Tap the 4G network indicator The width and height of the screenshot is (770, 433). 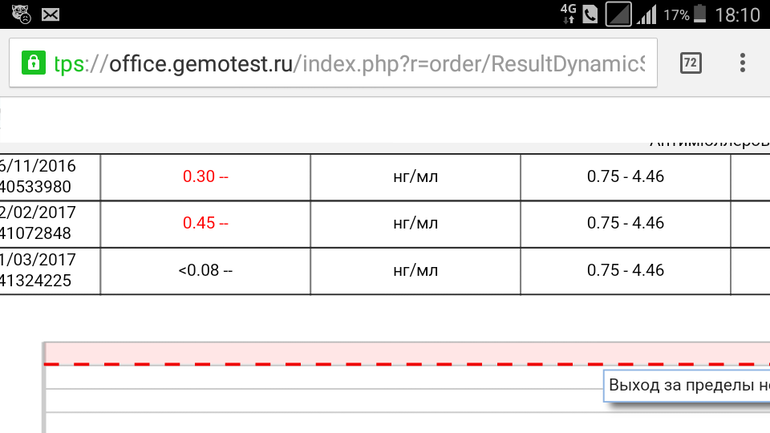coord(569,14)
